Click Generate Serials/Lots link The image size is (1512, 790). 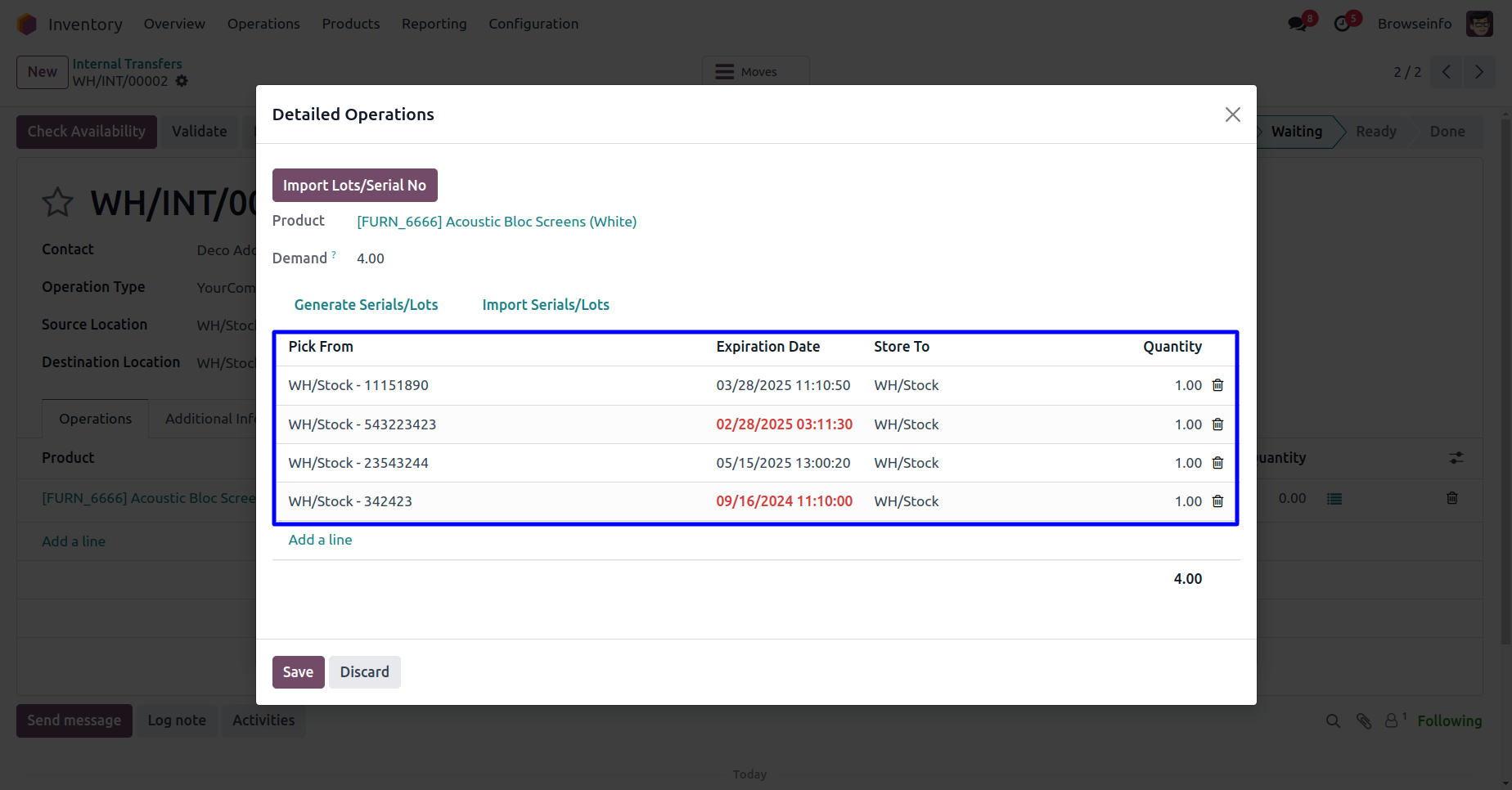click(x=366, y=305)
